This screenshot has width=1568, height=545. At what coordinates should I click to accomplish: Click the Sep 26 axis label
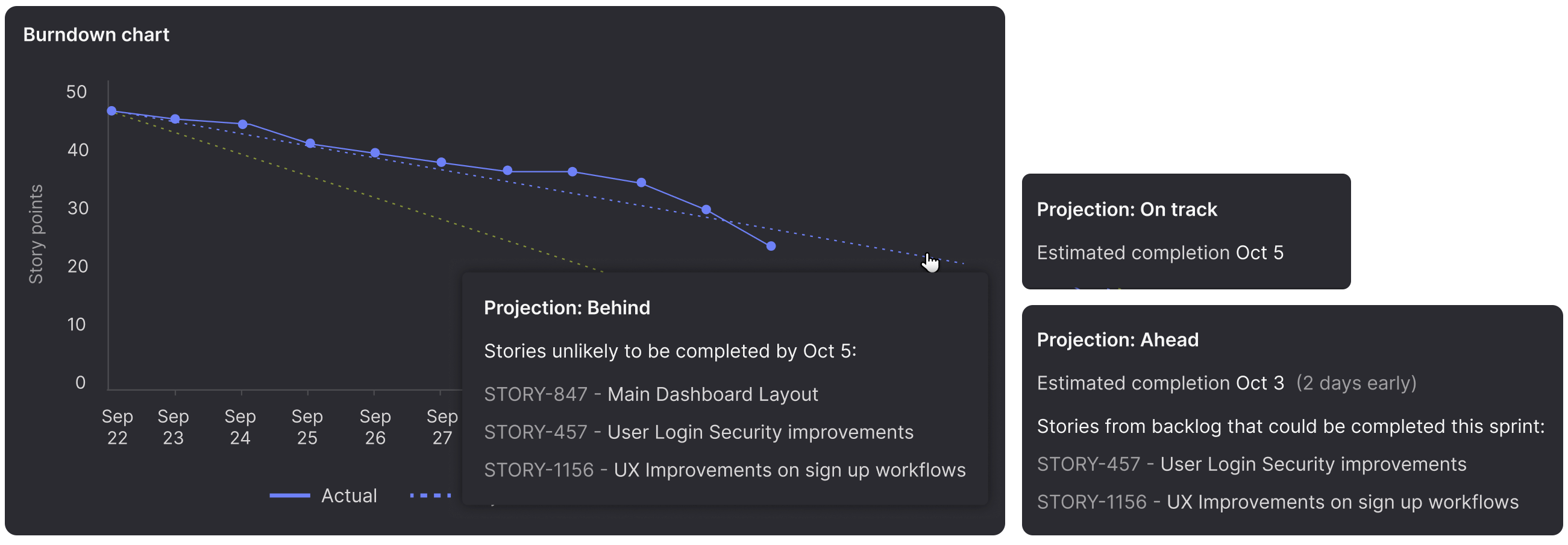pos(375,427)
